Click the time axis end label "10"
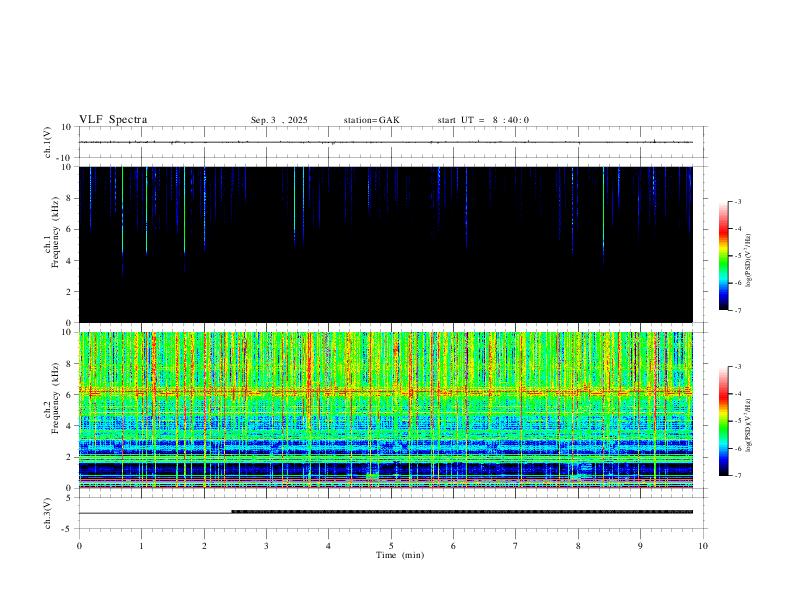This screenshot has width=792, height=612. 703,546
